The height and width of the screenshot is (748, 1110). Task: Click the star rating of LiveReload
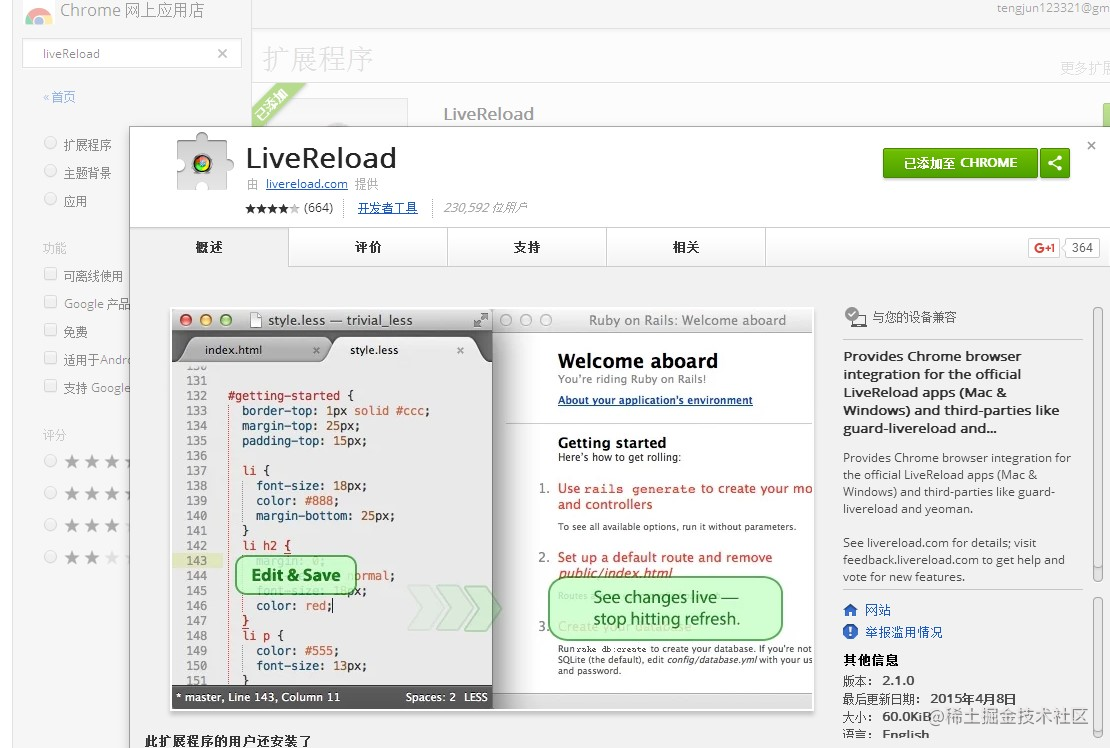click(272, 208)
